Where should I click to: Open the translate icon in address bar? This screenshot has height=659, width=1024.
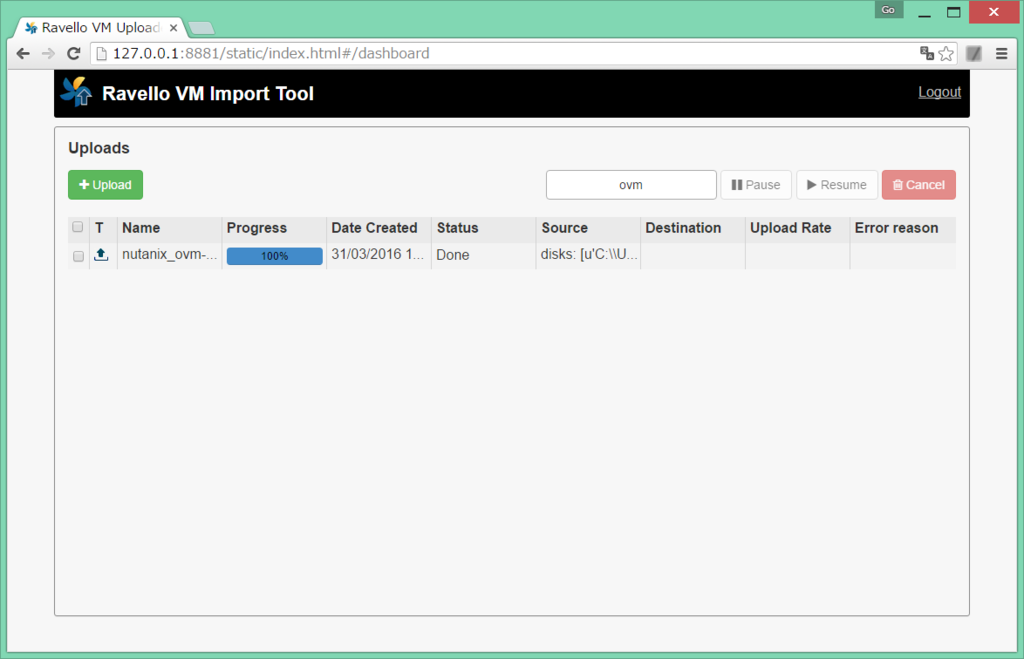[x=926, y=53]
